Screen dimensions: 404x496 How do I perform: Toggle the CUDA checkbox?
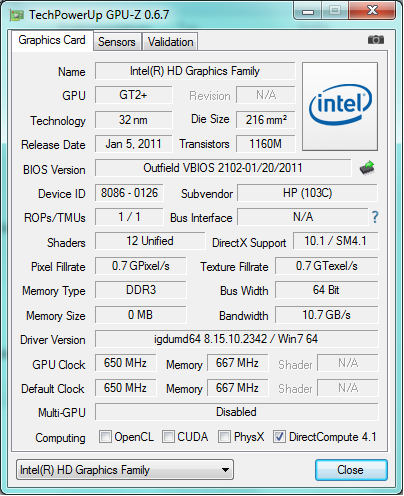(x=168, y=437)
